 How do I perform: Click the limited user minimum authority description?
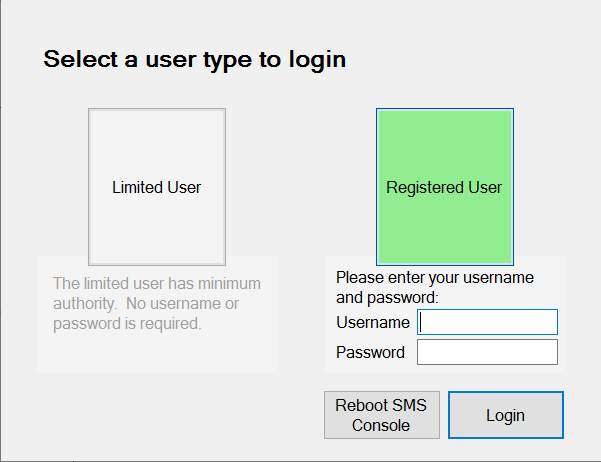tap(157, 303)
